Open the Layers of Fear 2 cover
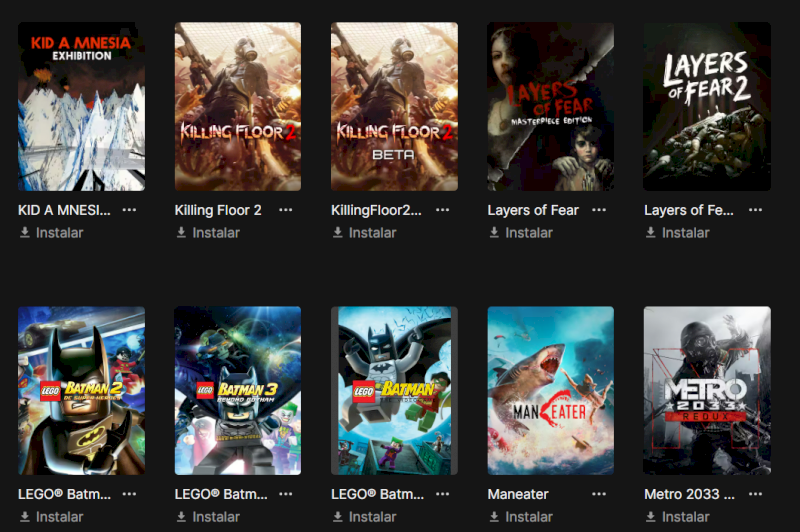This screenshot has height=532, width=800. point(707,106)
